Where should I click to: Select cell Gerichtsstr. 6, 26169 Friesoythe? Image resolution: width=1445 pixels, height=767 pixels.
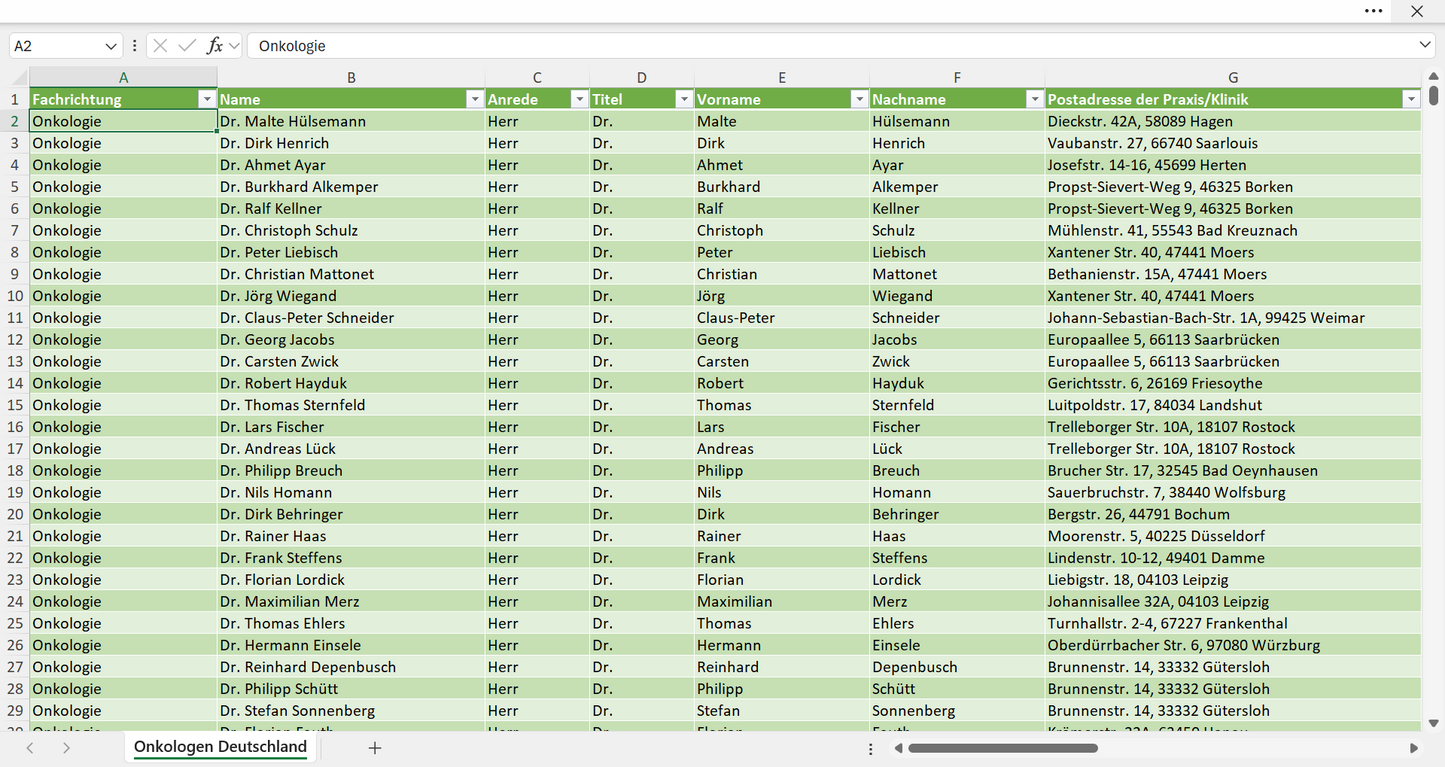click(x=1233, y=383)
